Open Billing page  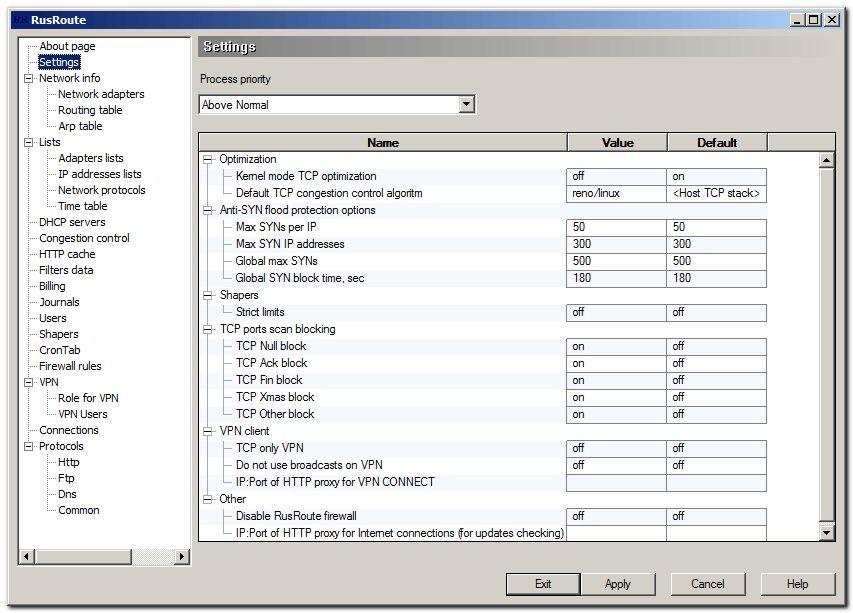click(52, 286)
